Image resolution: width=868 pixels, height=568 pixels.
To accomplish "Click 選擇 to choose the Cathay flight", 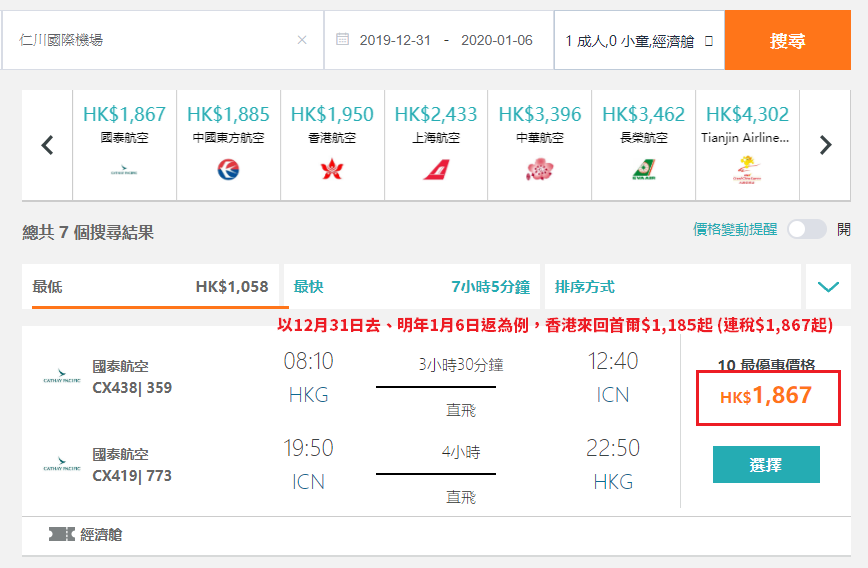I will click(x=766, y=464).
